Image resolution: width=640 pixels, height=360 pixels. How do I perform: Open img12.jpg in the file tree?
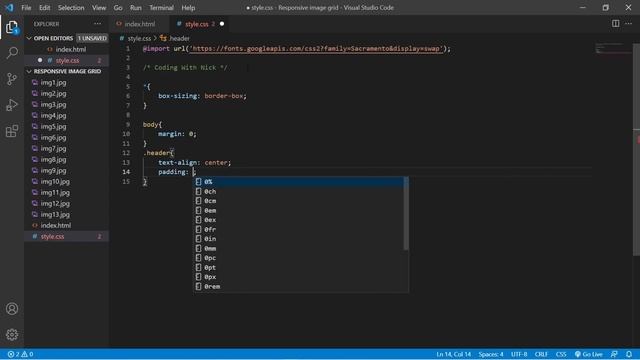coord(67,204)
